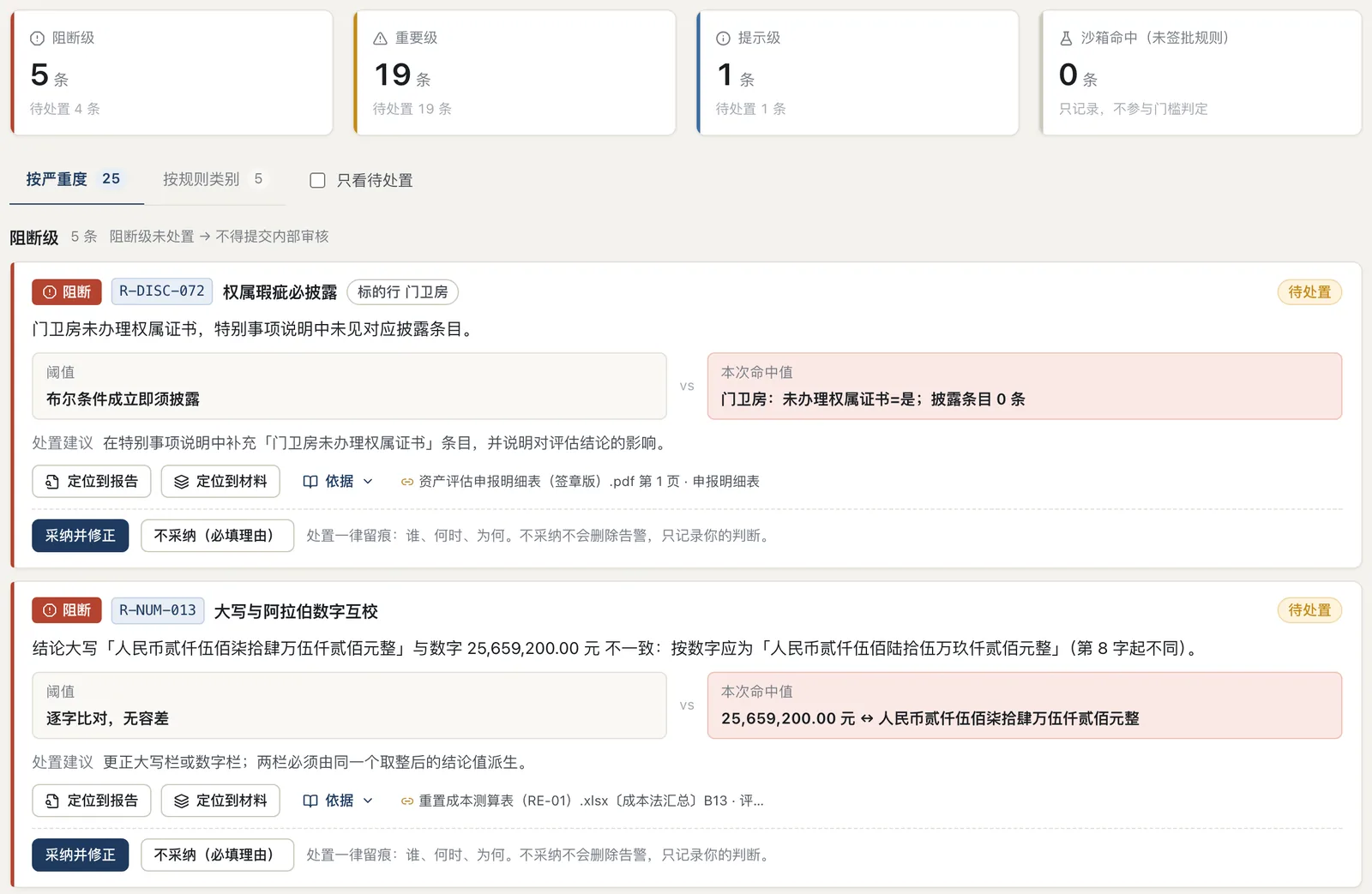Click 不采纳（必填理由）for rule R-DISC-072
1372x894 pixels.
(218, 536)
